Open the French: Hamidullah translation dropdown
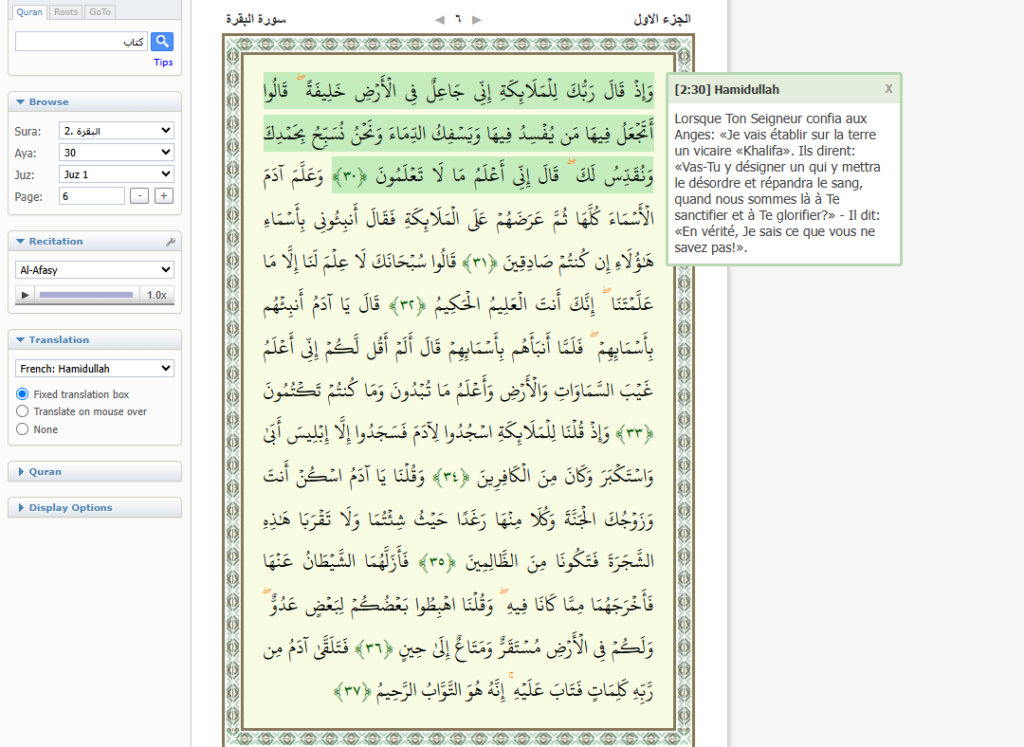1024x747 pixels. coord(95,368)
